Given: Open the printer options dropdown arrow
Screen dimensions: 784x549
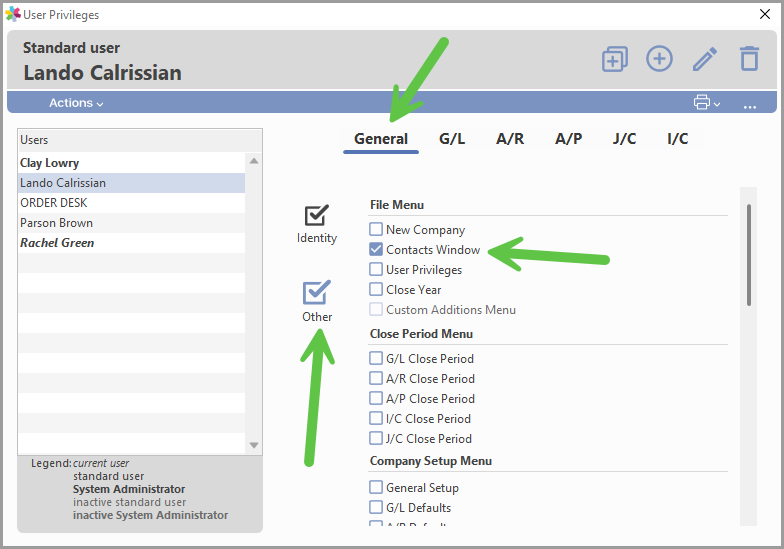Looking at the screenshot, I should pyautogui.click(x=717, y=104).
